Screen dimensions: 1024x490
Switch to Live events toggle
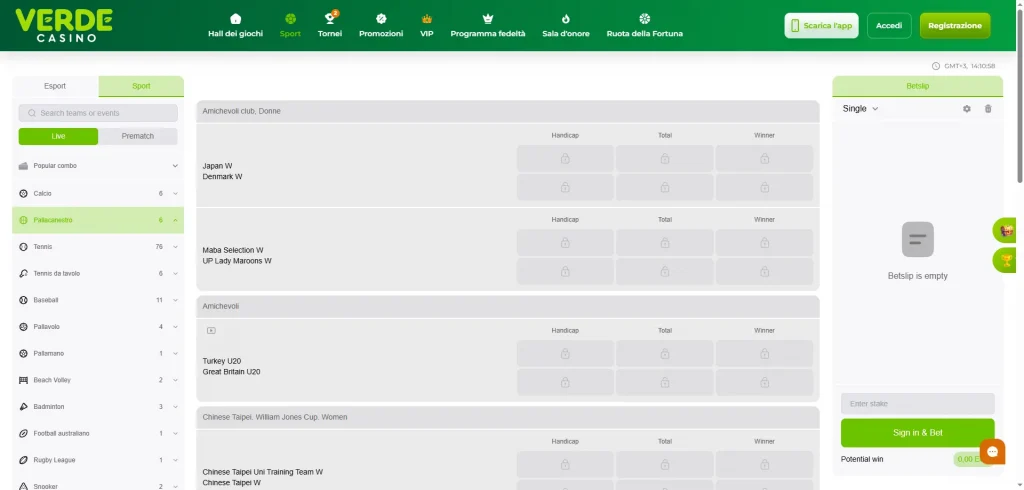point(58,137)
